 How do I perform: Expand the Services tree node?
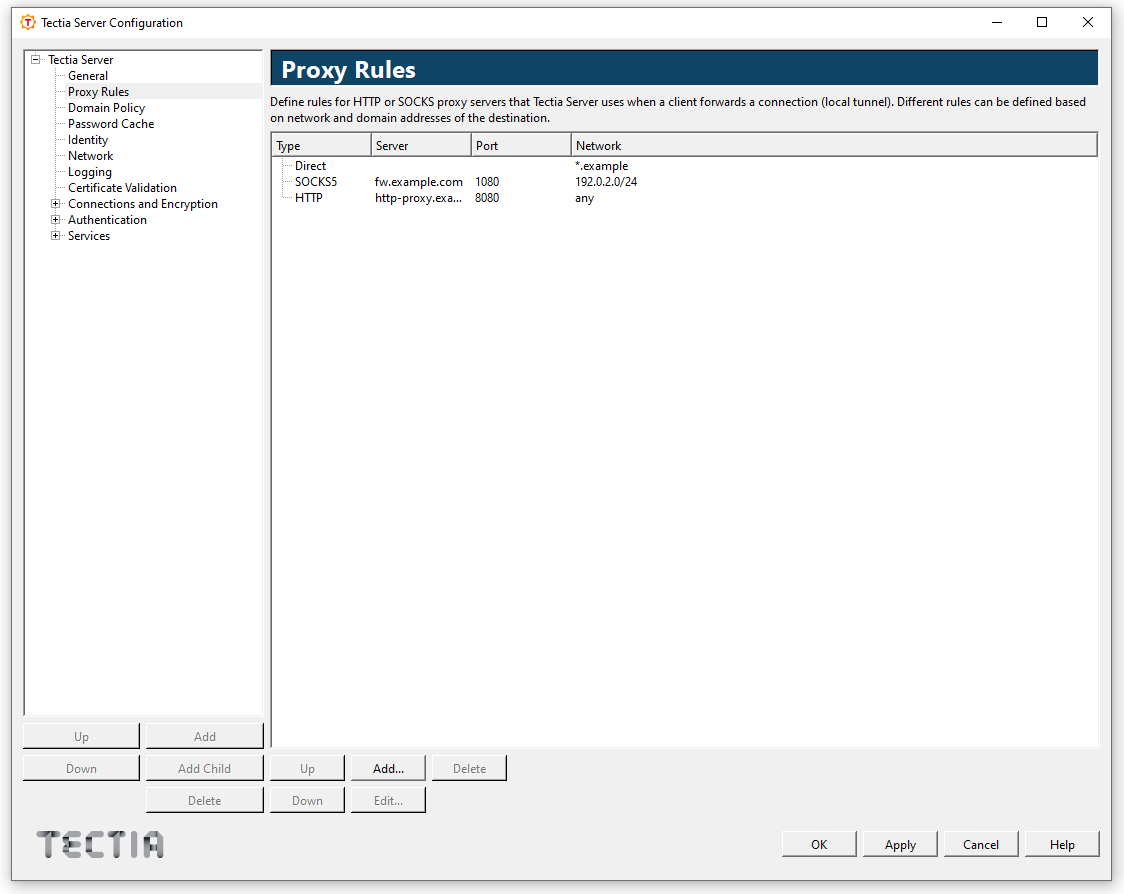(x=55, y=236)
